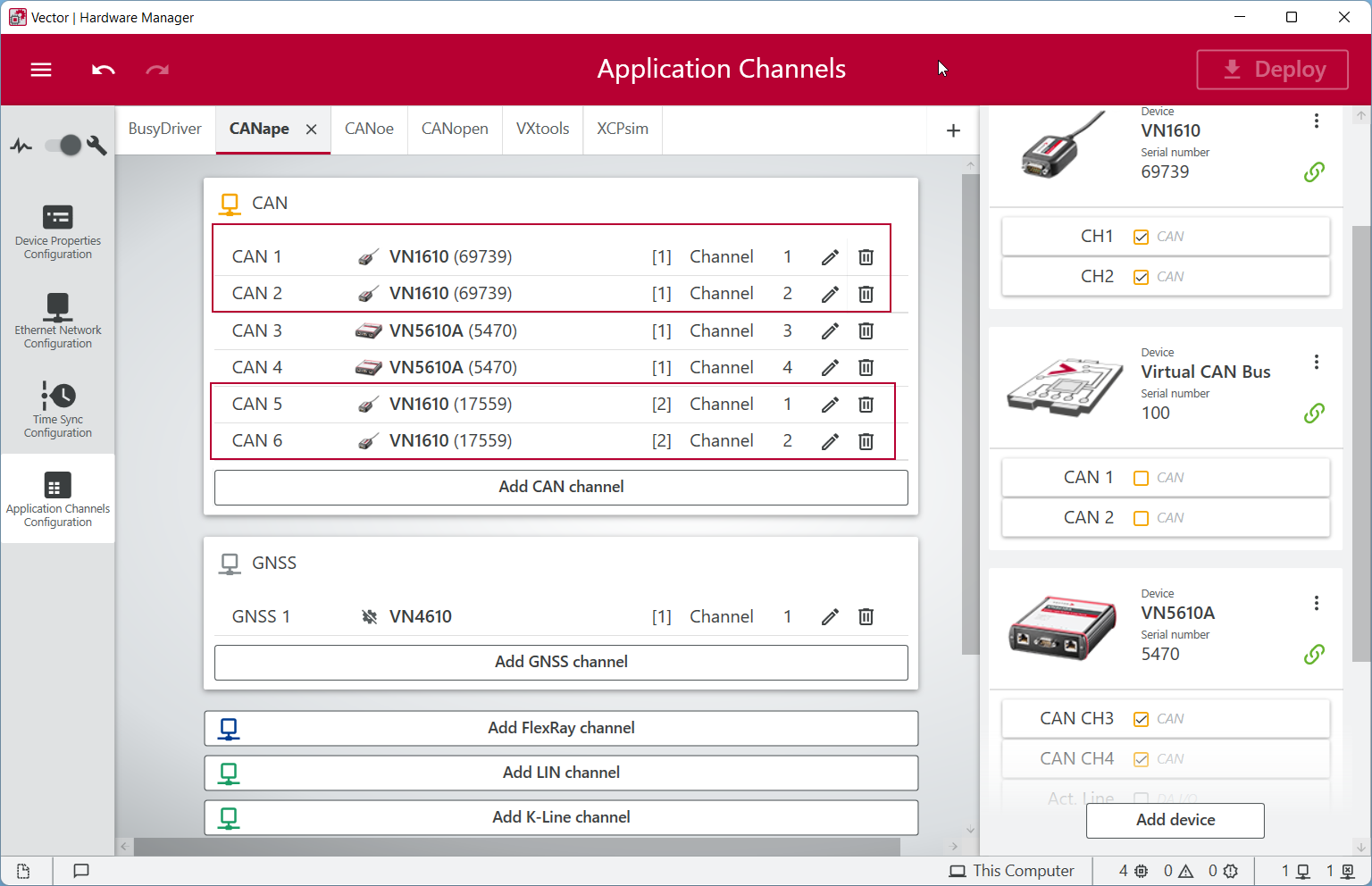This screenshot has height=886, width=1372.
Task: Click the warnings count in status bar
Action: click(x=1178, y=871)
